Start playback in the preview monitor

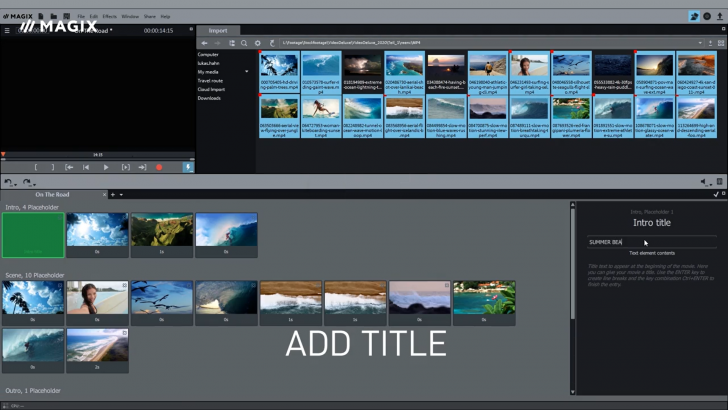point(106,167)
